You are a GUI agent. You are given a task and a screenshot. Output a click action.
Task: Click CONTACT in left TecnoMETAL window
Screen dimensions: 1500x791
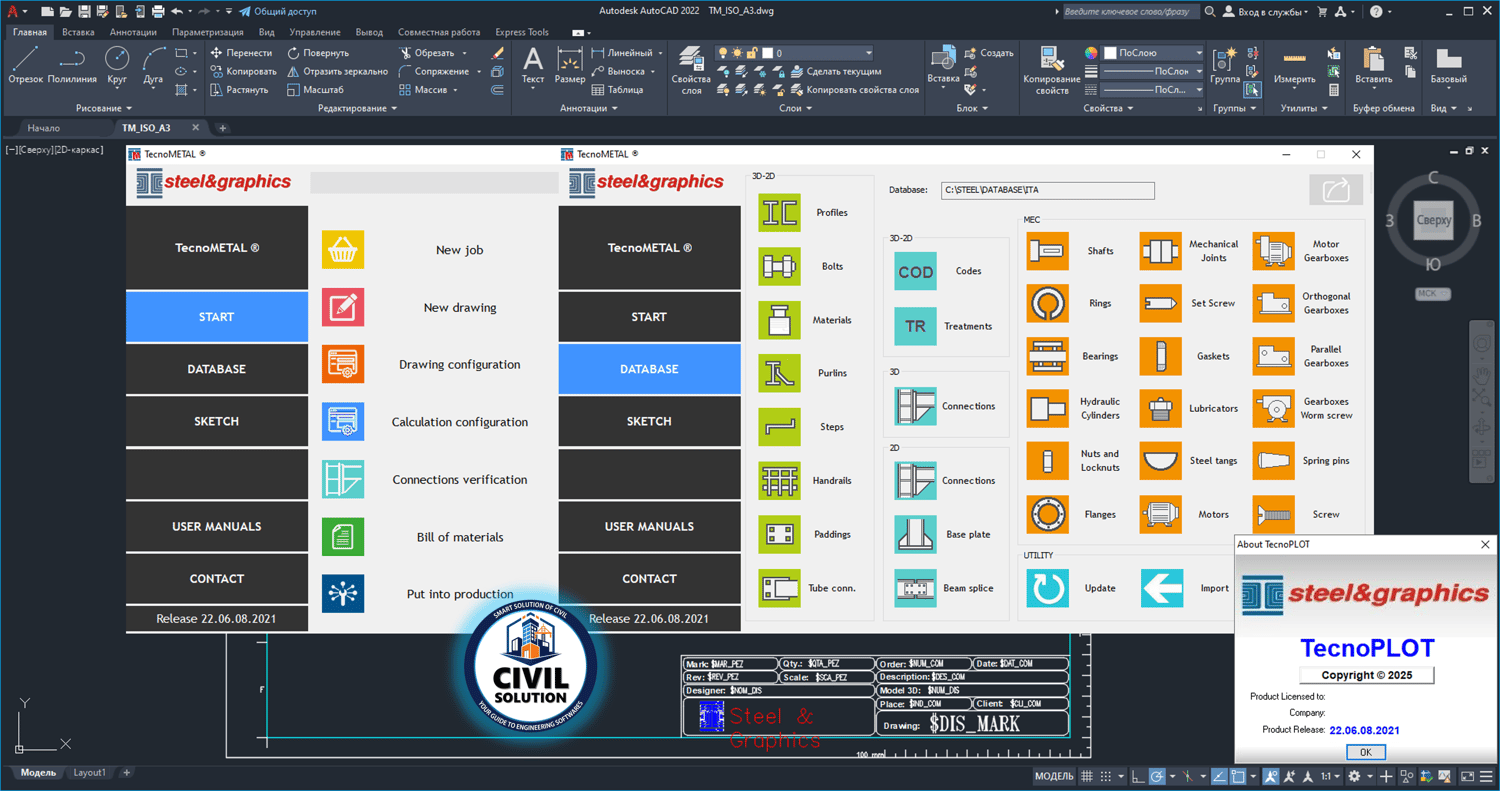pos(217,578)
